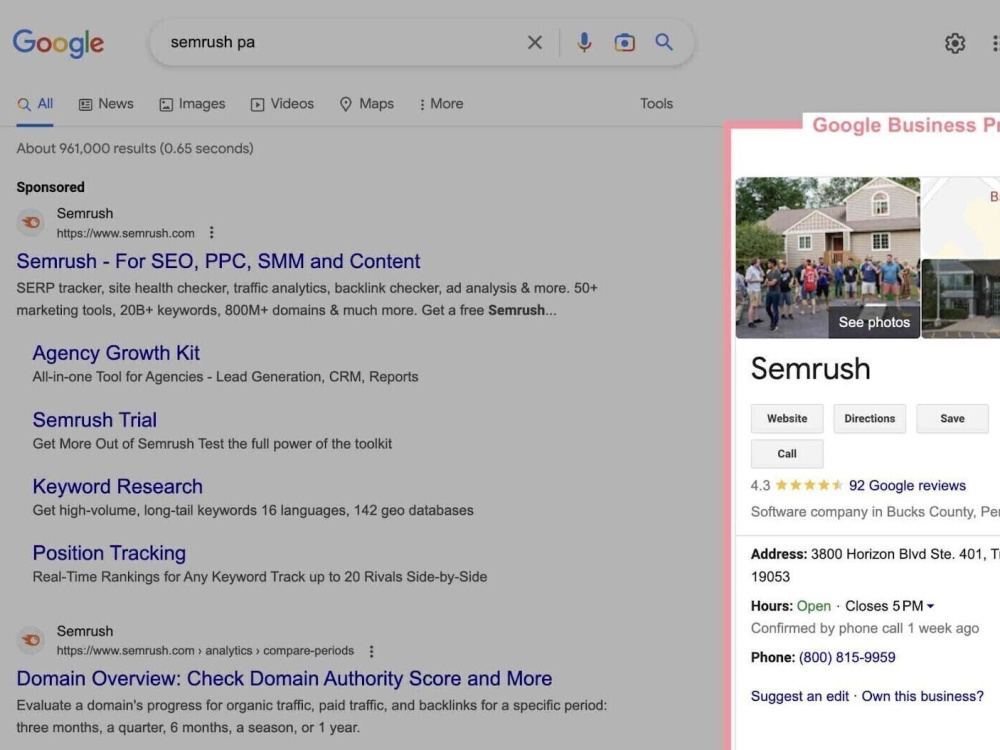This screenshot has width=1000, height=750.
Task: Click 'Software company in Bucks County' text
Action: tap(863, 512)
